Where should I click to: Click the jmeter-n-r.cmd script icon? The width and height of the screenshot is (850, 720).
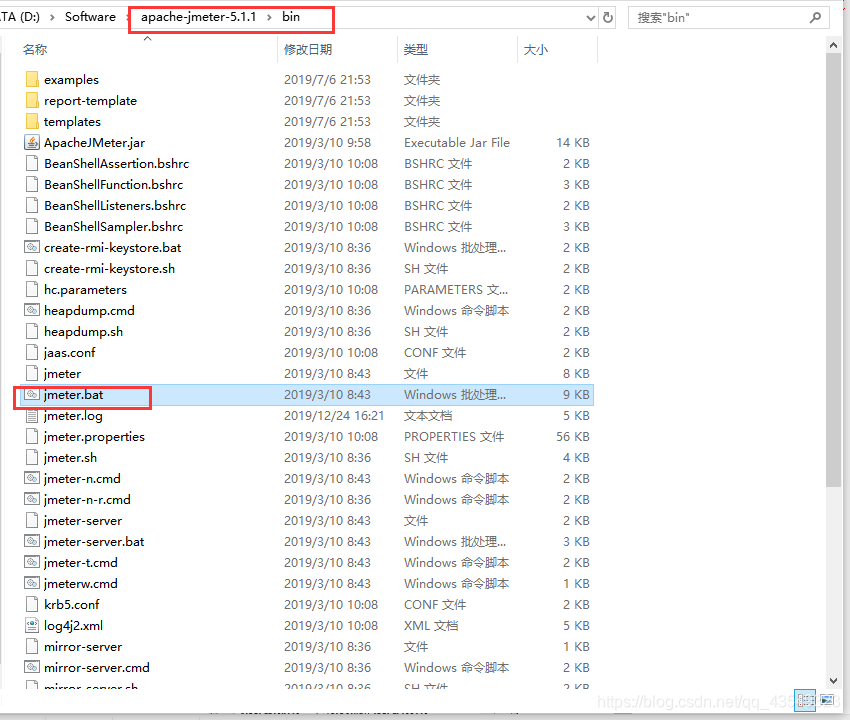click(32, 499)
